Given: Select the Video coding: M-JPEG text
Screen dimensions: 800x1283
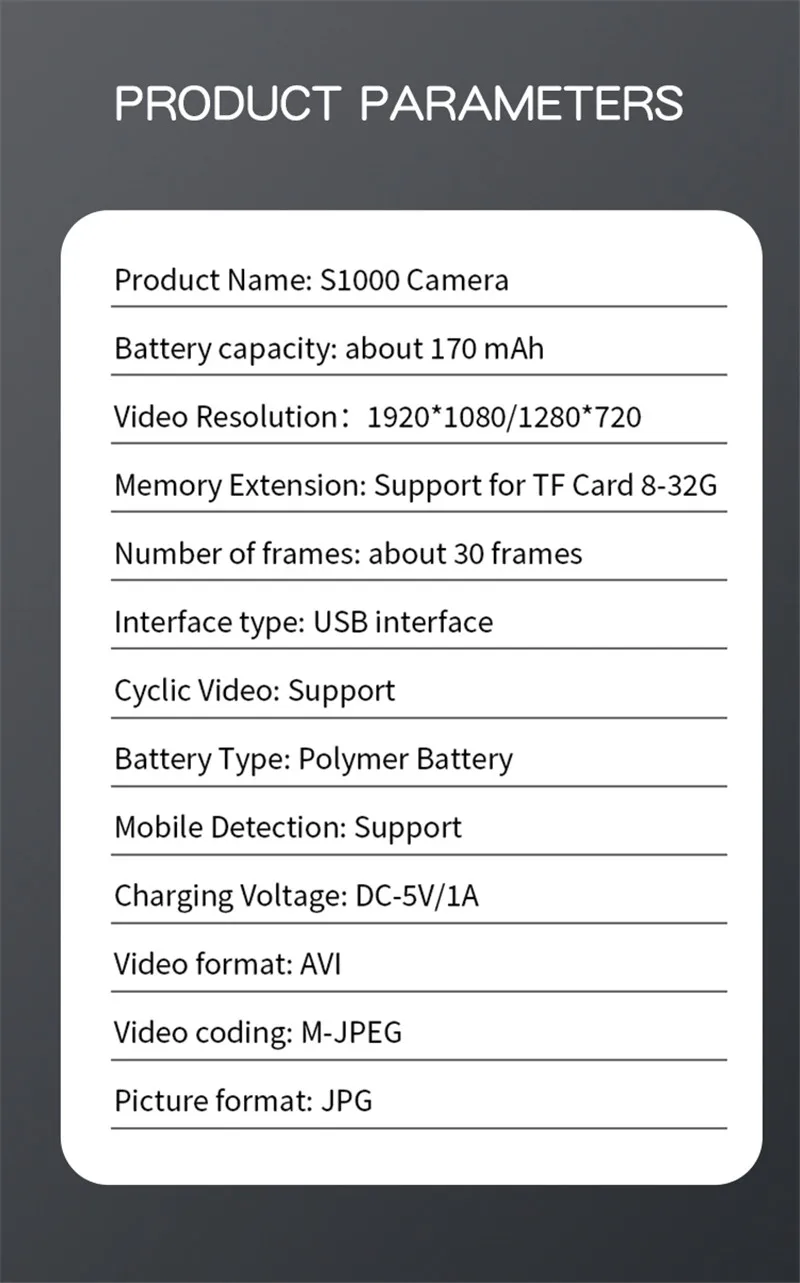Looking at the screenshot, I should pyautogui.click(x=258, y=1033).
